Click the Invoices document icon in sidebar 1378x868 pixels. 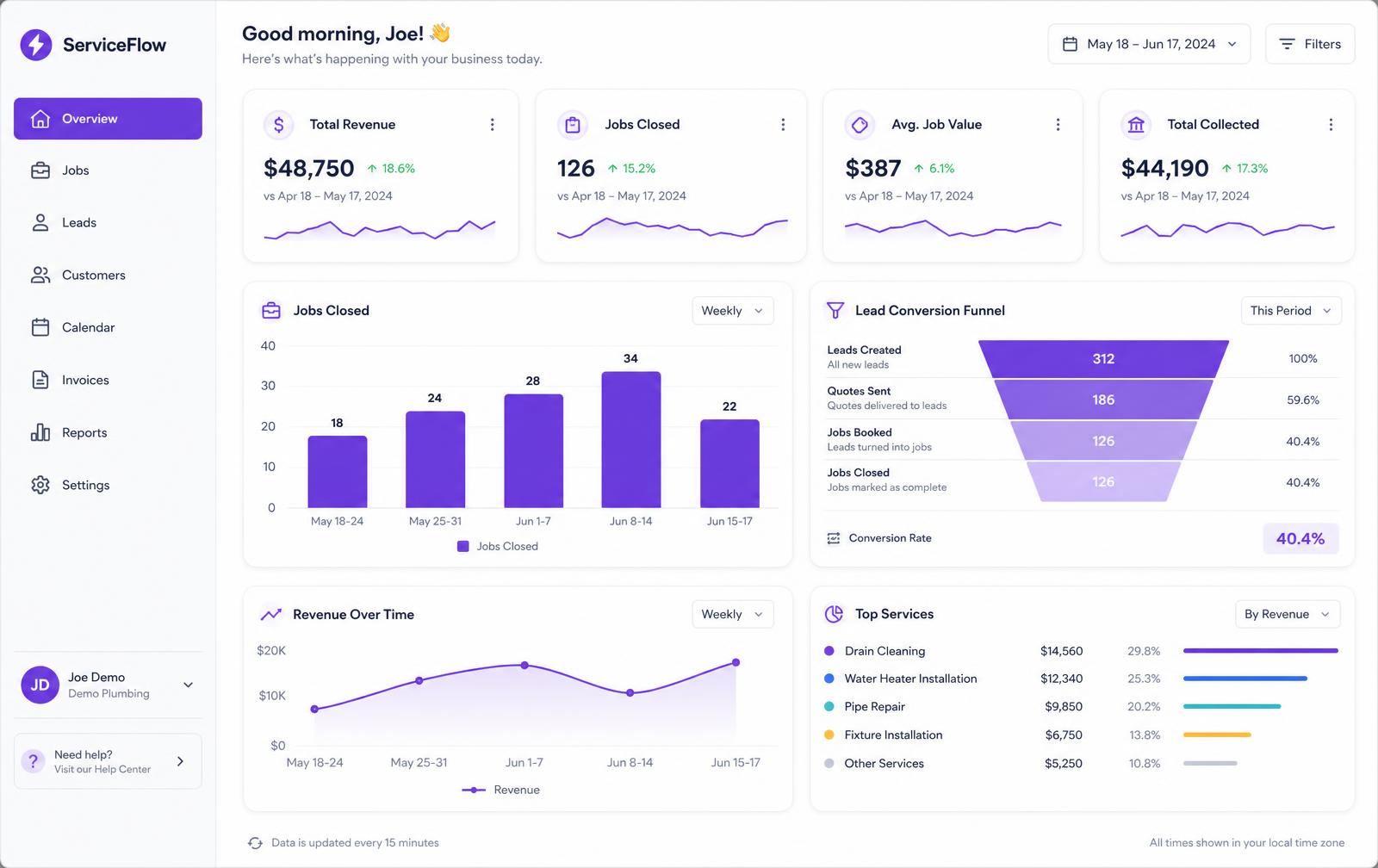(40, 380)
